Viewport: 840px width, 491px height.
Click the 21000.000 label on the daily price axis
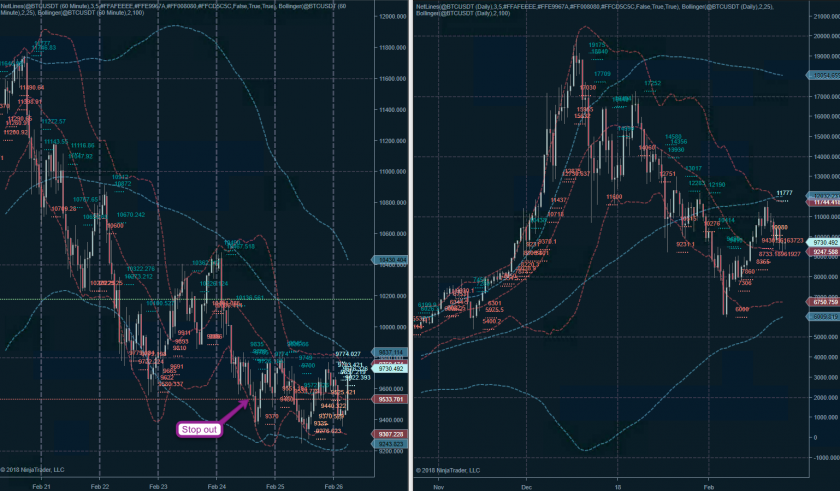pyautogui.click(x=827, y=17)
